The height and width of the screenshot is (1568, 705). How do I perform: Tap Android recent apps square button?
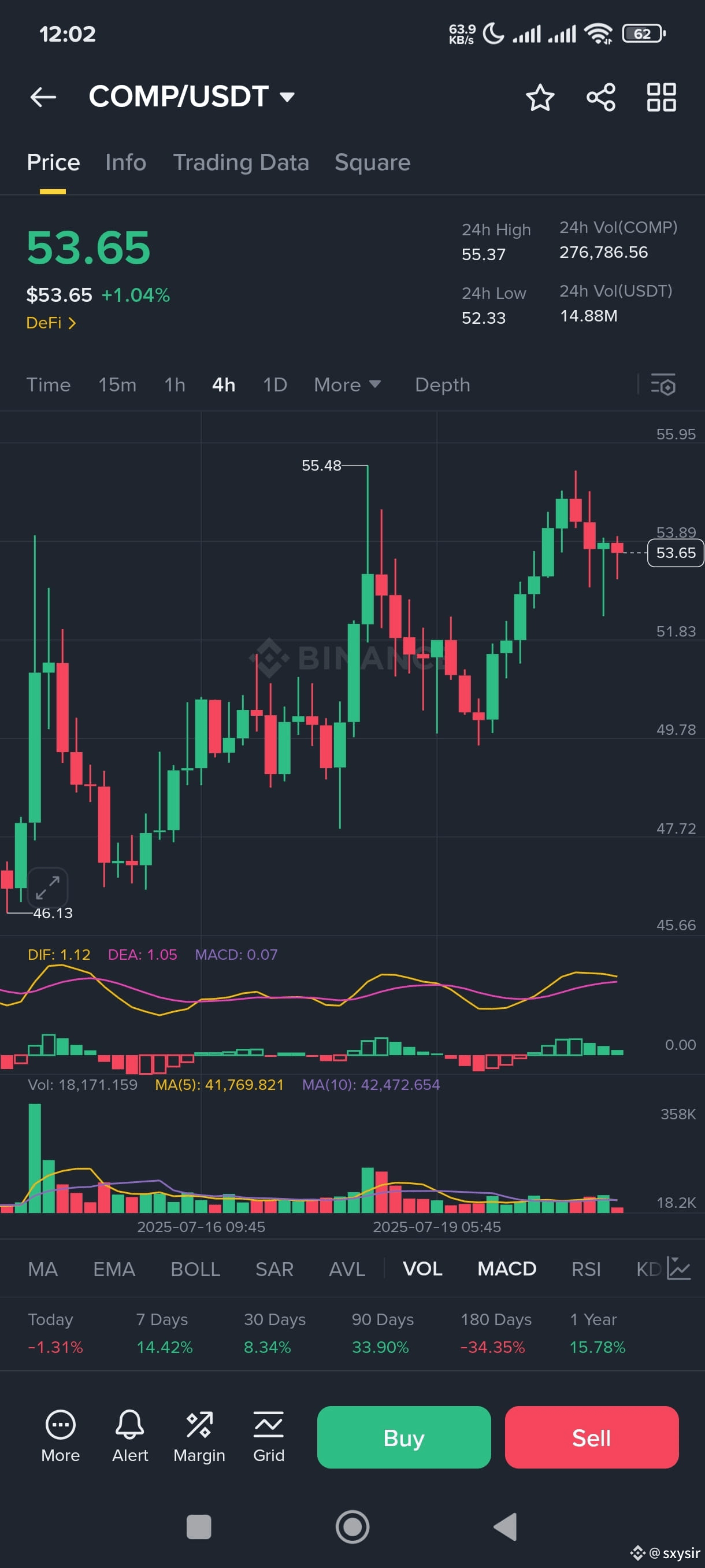pyautogui.click(x=199, y=1526)
